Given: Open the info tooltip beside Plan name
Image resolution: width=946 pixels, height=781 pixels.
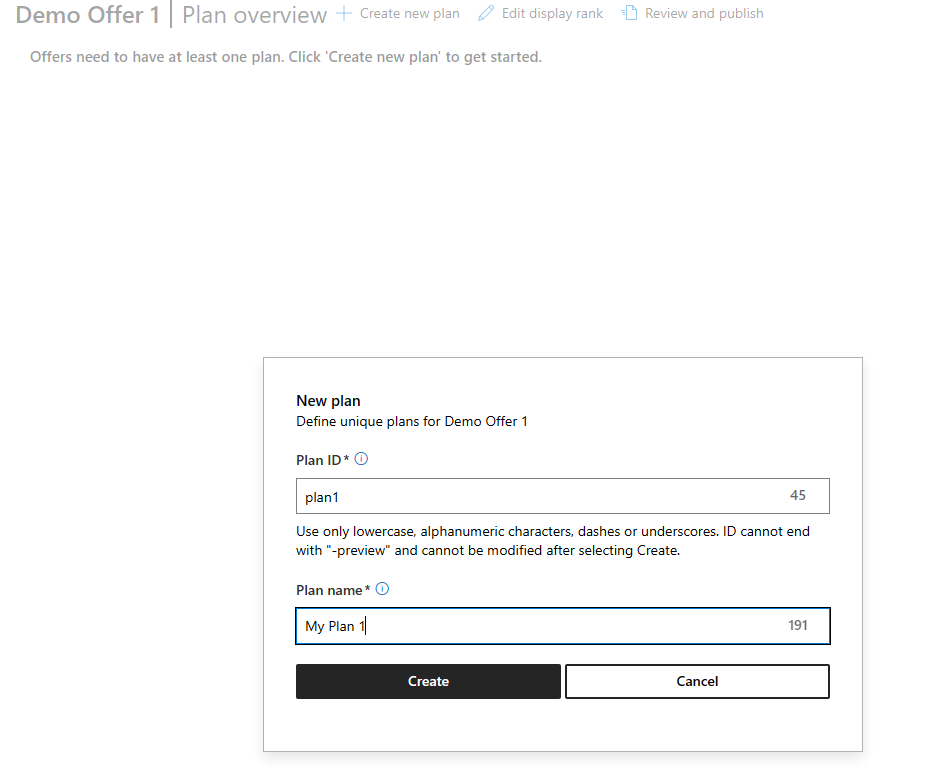Looking at the screenshot, I should tap(382, 589).
